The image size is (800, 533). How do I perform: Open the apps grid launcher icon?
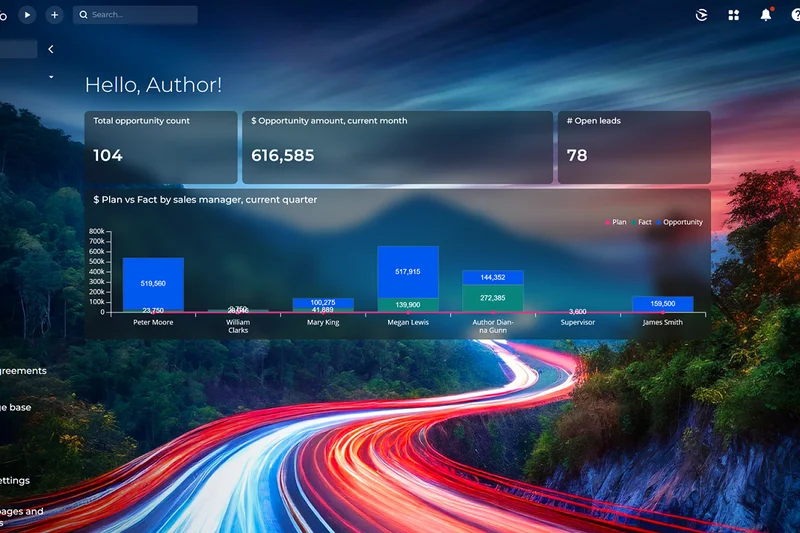click(734, 15)
